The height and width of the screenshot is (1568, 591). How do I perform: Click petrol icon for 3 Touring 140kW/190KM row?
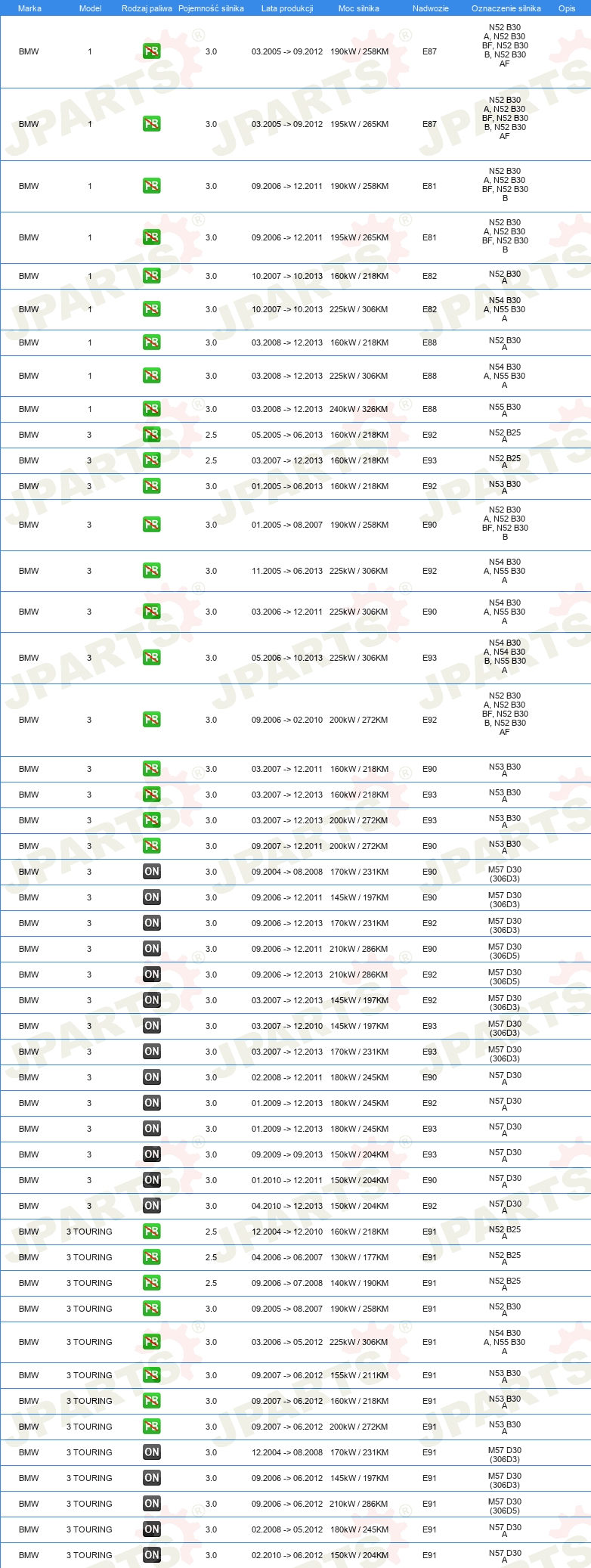pos(151,1283)
